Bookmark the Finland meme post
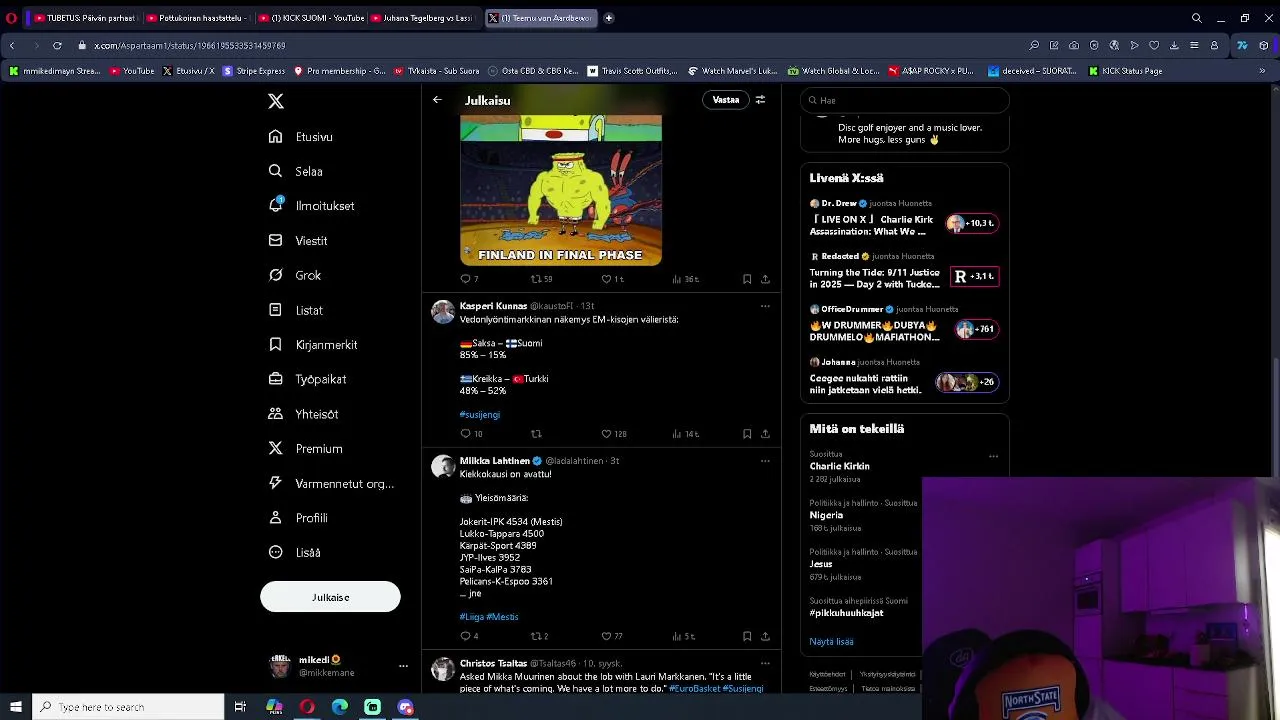 click(x=747, y=279)
